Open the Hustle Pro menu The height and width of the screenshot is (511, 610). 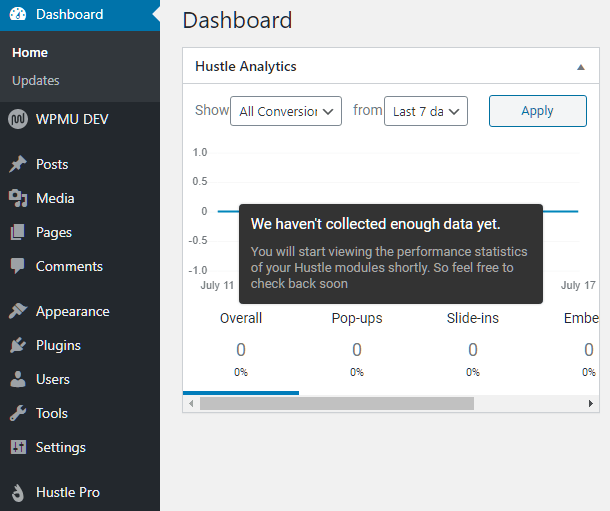click(x=80, y=493)
